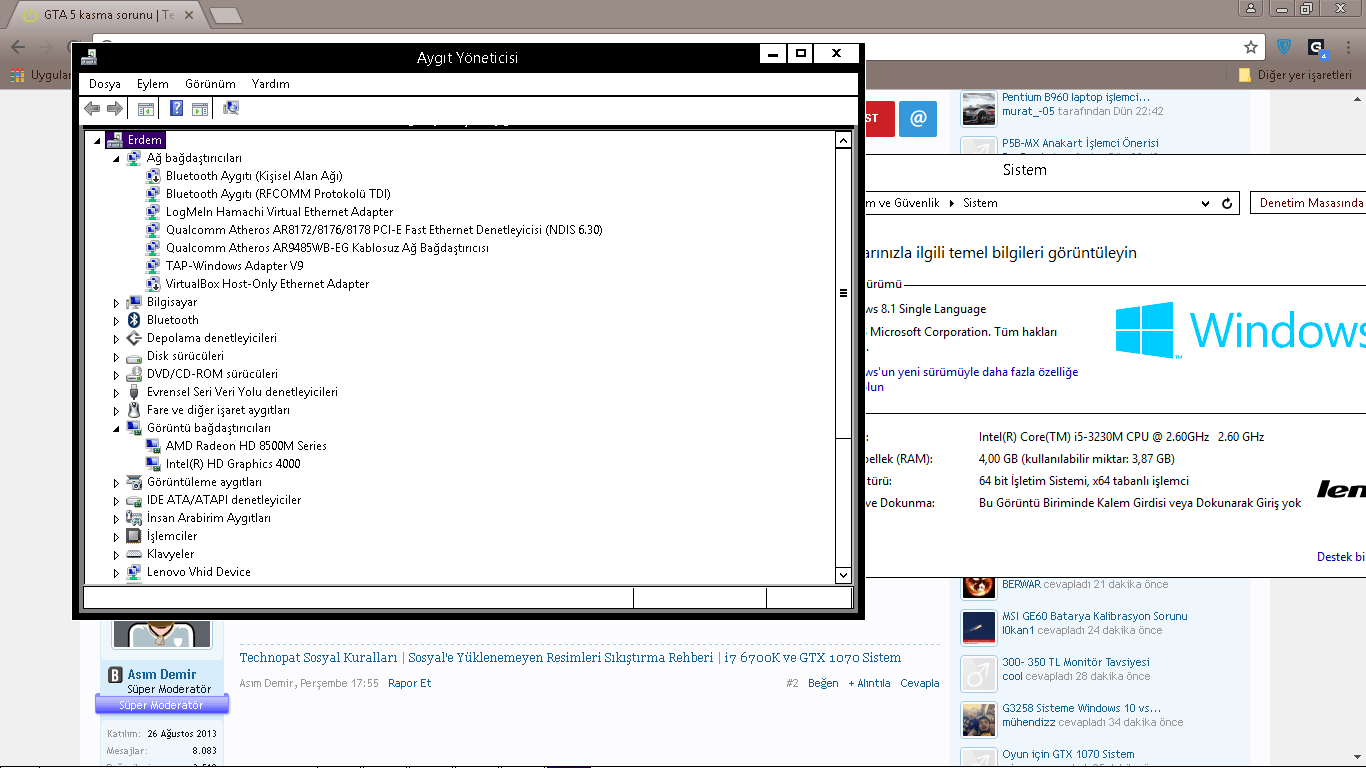Click the Denetim Masasında search field
The image size is (1366, 768).
1308,203
